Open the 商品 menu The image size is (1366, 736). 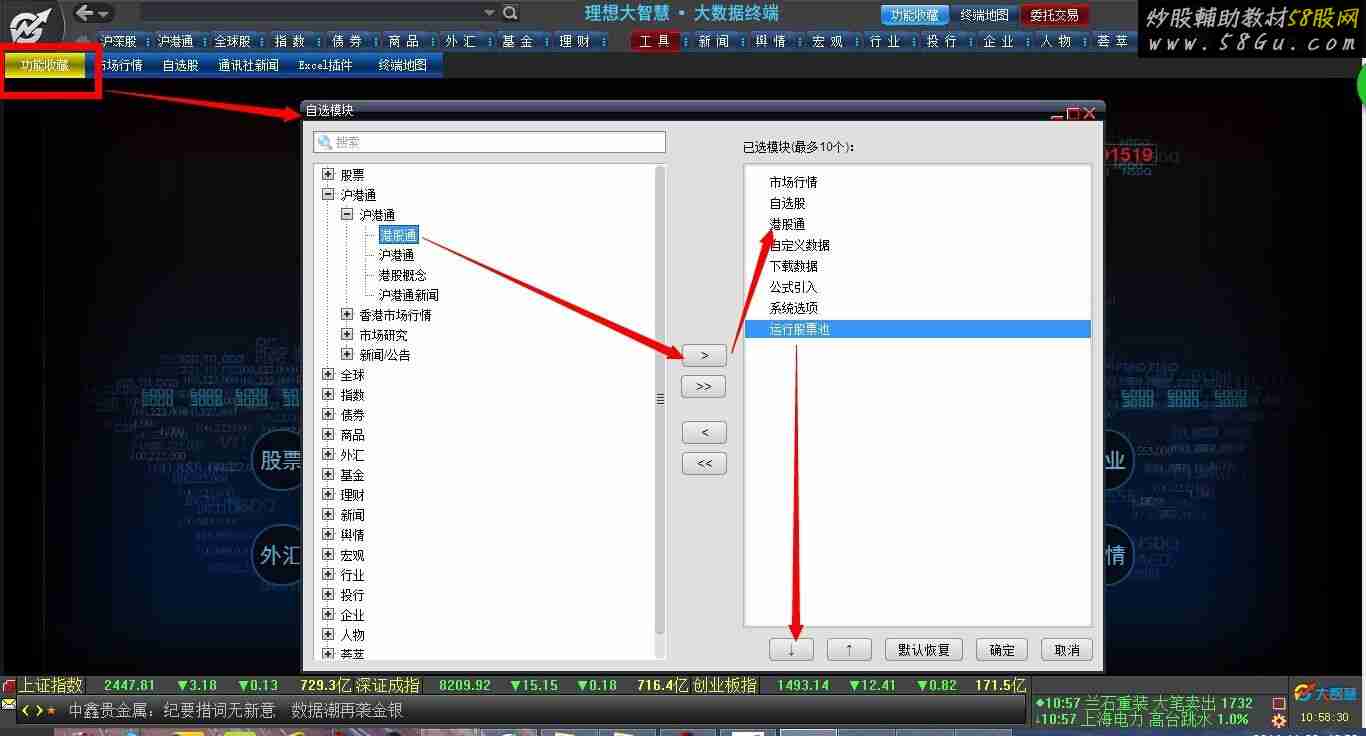[x=404, y=41]
